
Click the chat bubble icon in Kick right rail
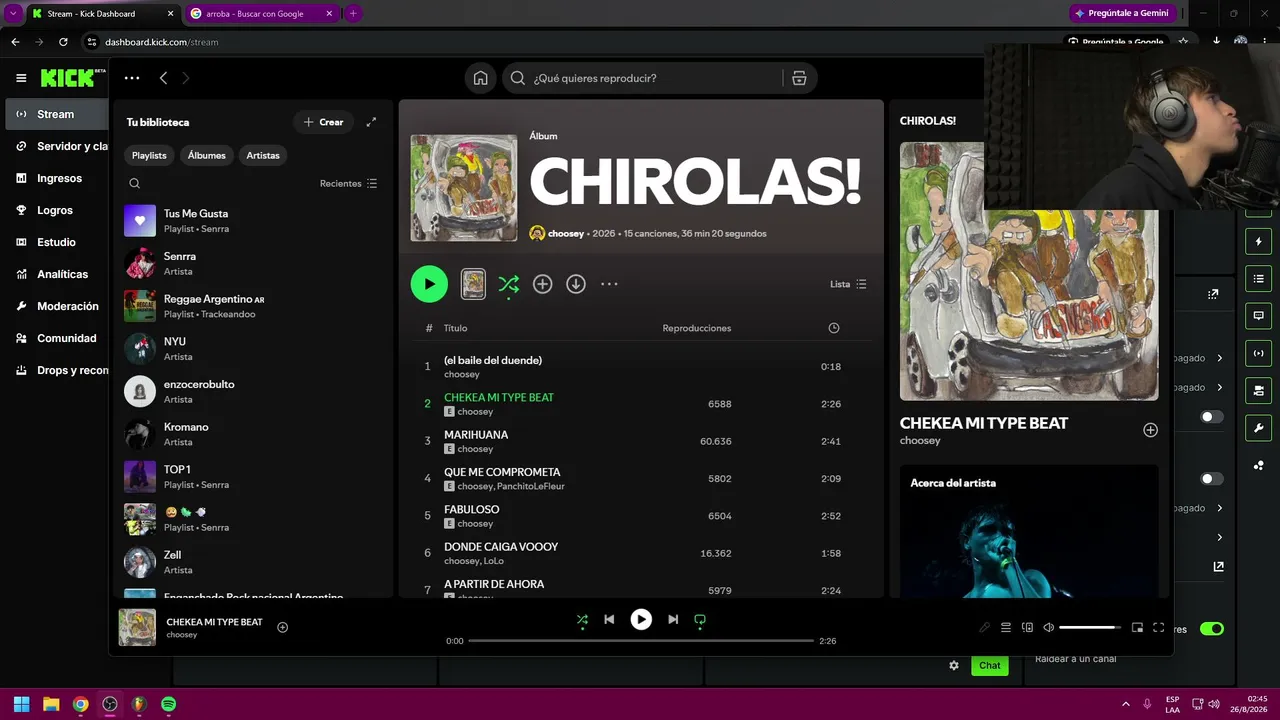[1258, 316]
